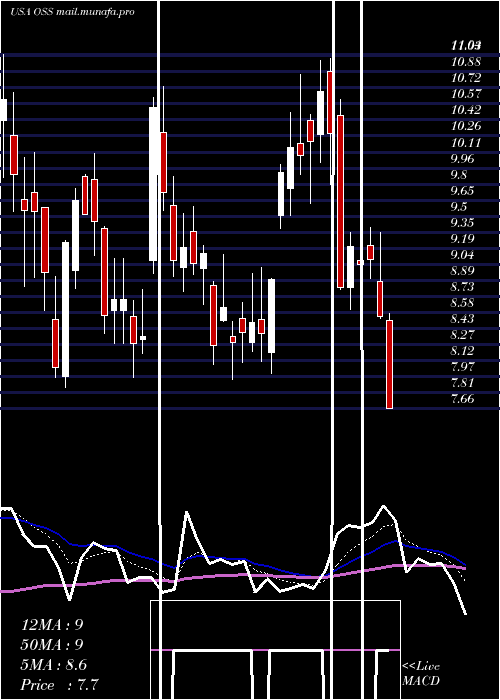500x700 pixels.
Task: Select the 7.81 price axis label
Action: (462, 383)
